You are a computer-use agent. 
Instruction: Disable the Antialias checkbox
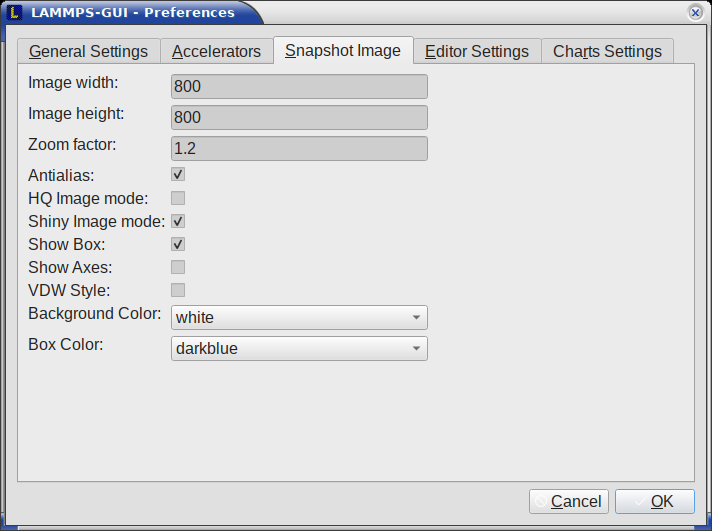pos(178,174)
